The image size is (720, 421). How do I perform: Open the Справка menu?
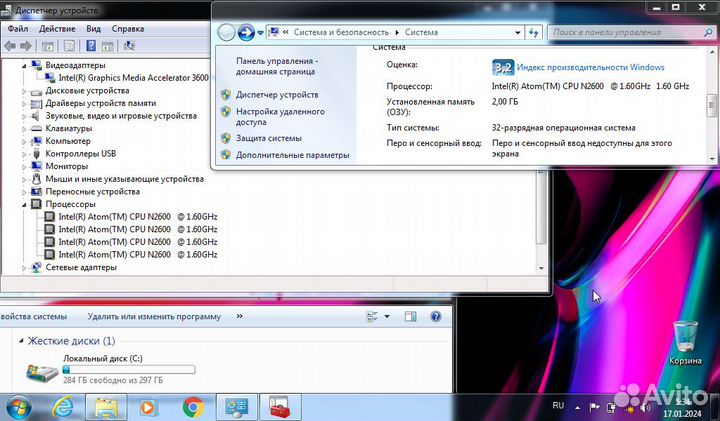coord(128,28)
